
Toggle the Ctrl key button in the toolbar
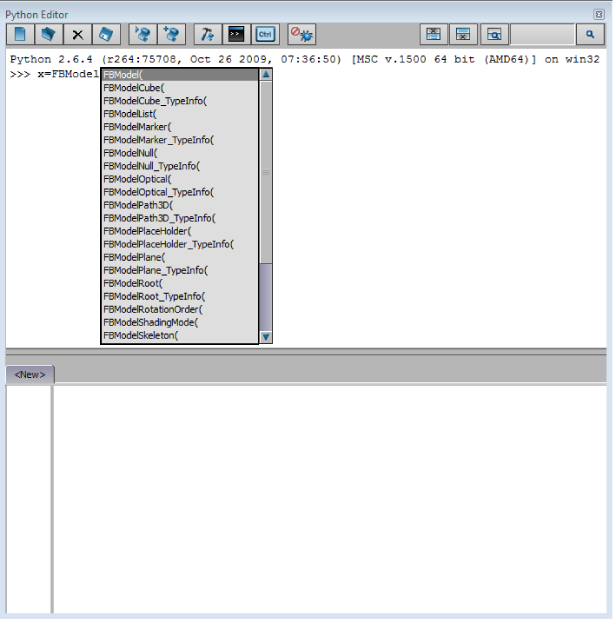pos(265,34)
